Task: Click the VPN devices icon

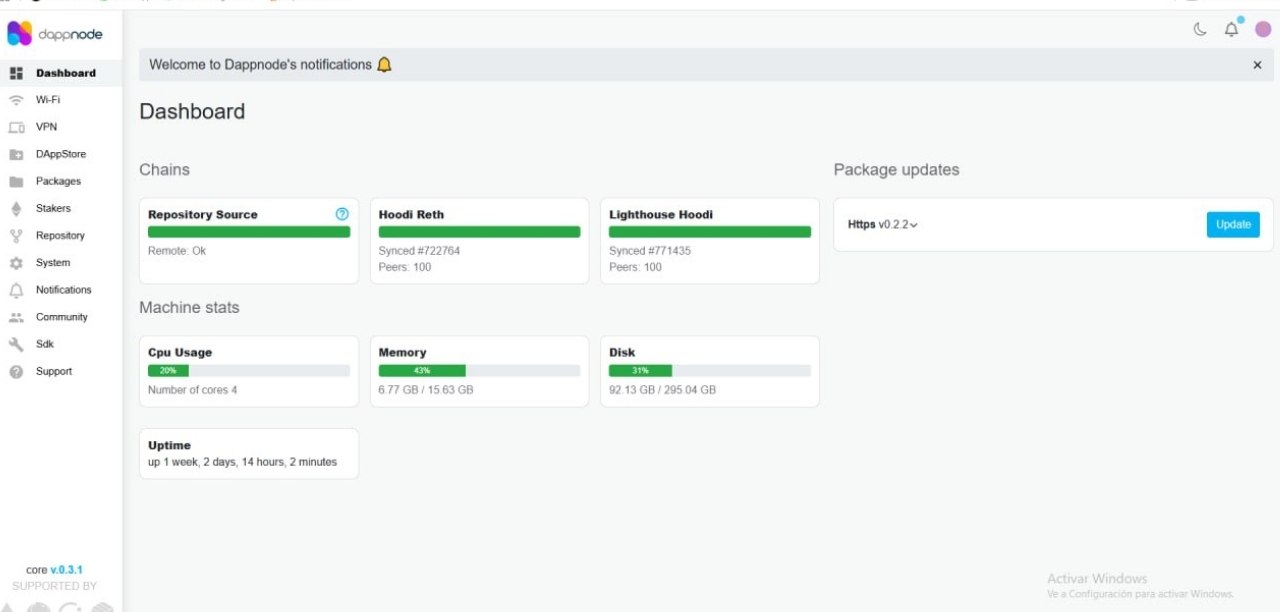Action: 16,127
